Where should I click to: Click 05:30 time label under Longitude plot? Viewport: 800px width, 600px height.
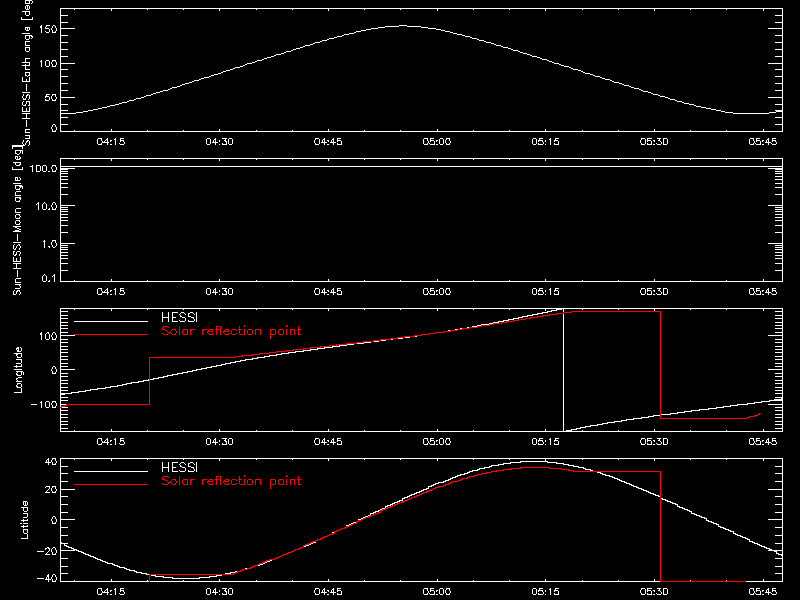click(x=654, y=442)
